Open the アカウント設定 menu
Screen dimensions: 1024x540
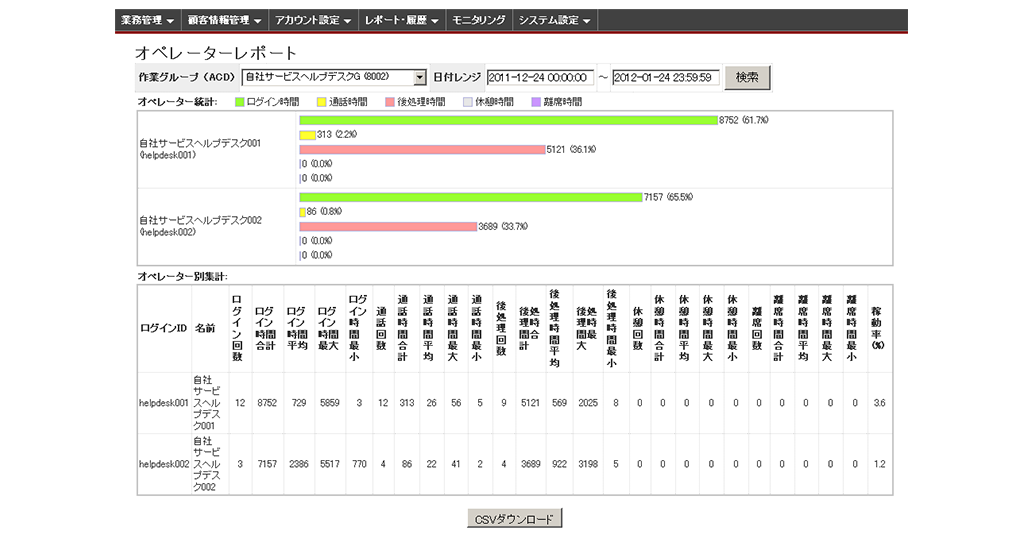coord(313,20)
